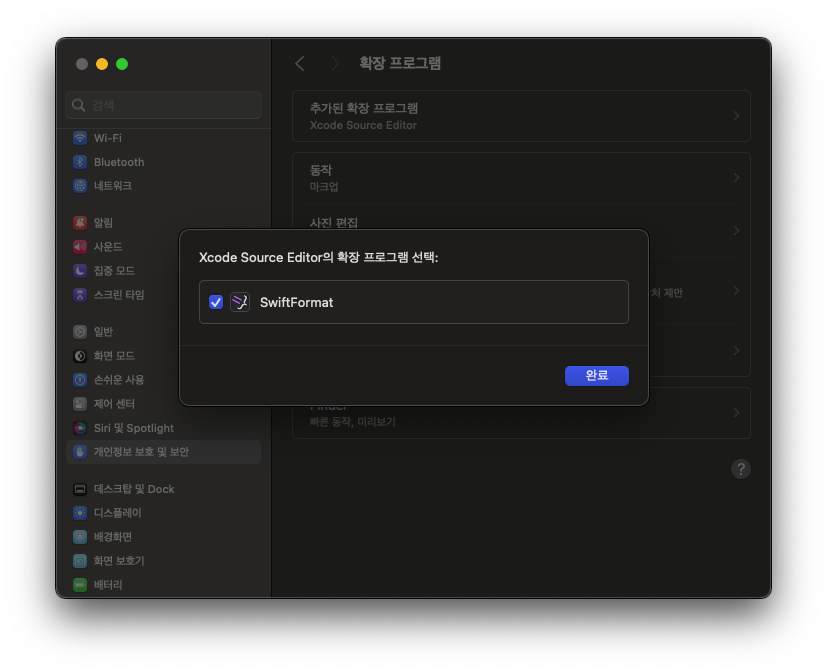The image size is (827, 672).
Task: Click 빠른 동작, 미리보기 subtitle
Action: tap(352, 422)
